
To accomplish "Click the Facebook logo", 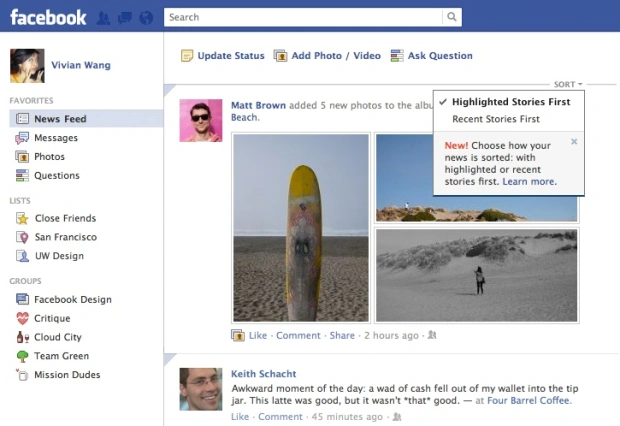I will click(x=48, y=17).
